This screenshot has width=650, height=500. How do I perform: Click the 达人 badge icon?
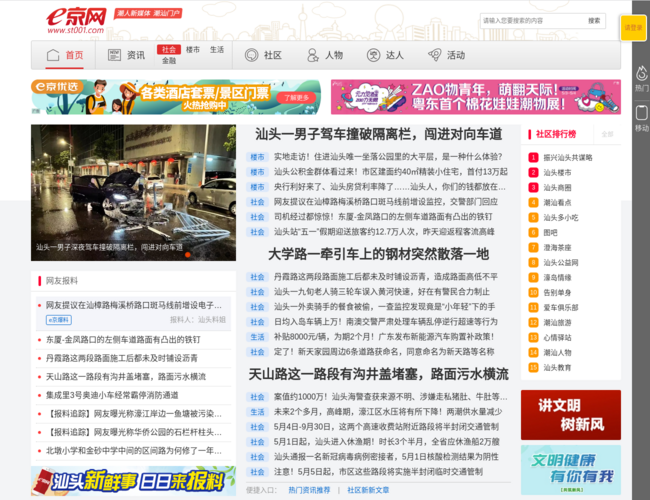373,55
